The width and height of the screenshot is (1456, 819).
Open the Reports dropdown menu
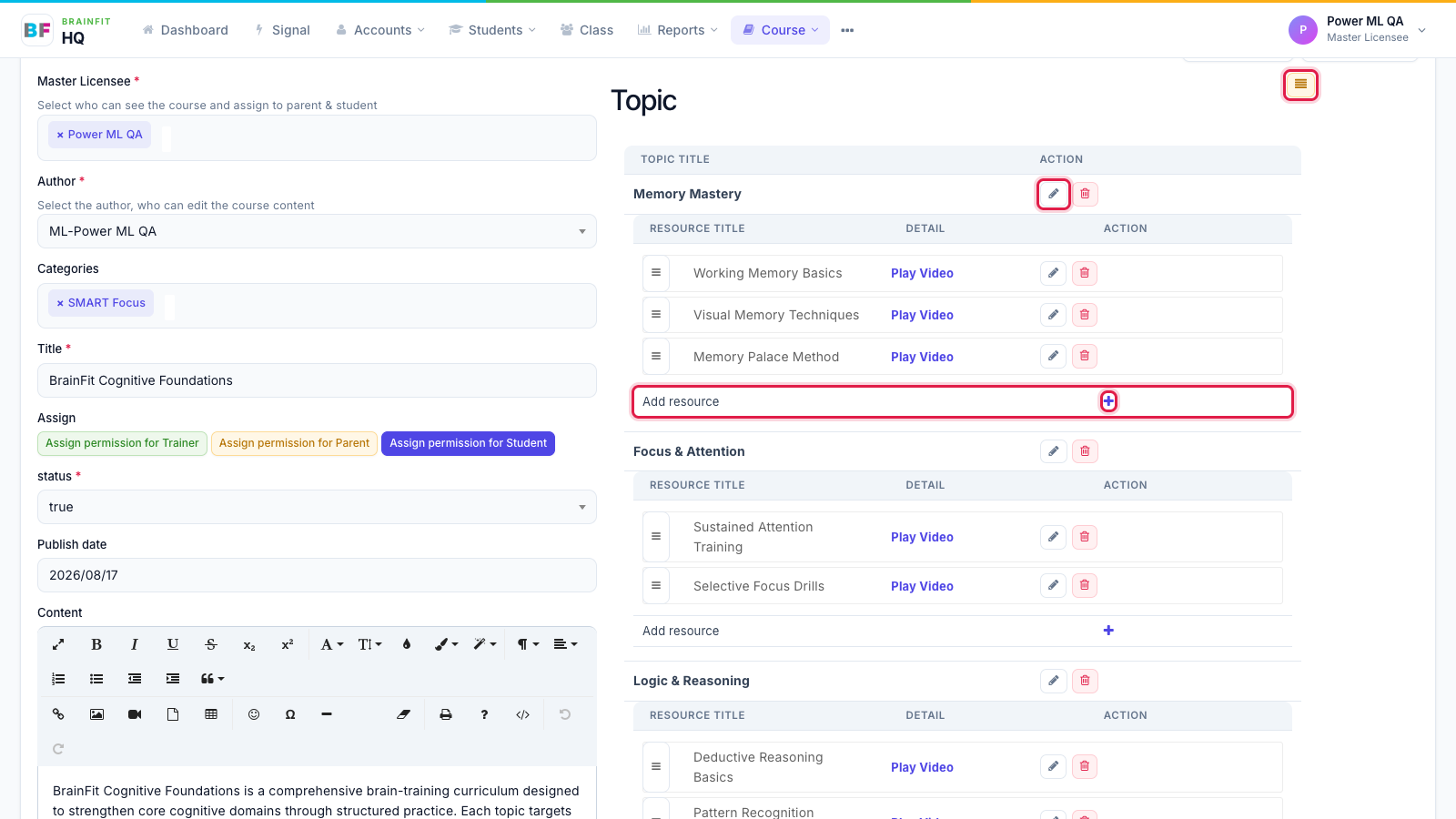[x=678, y=30]
